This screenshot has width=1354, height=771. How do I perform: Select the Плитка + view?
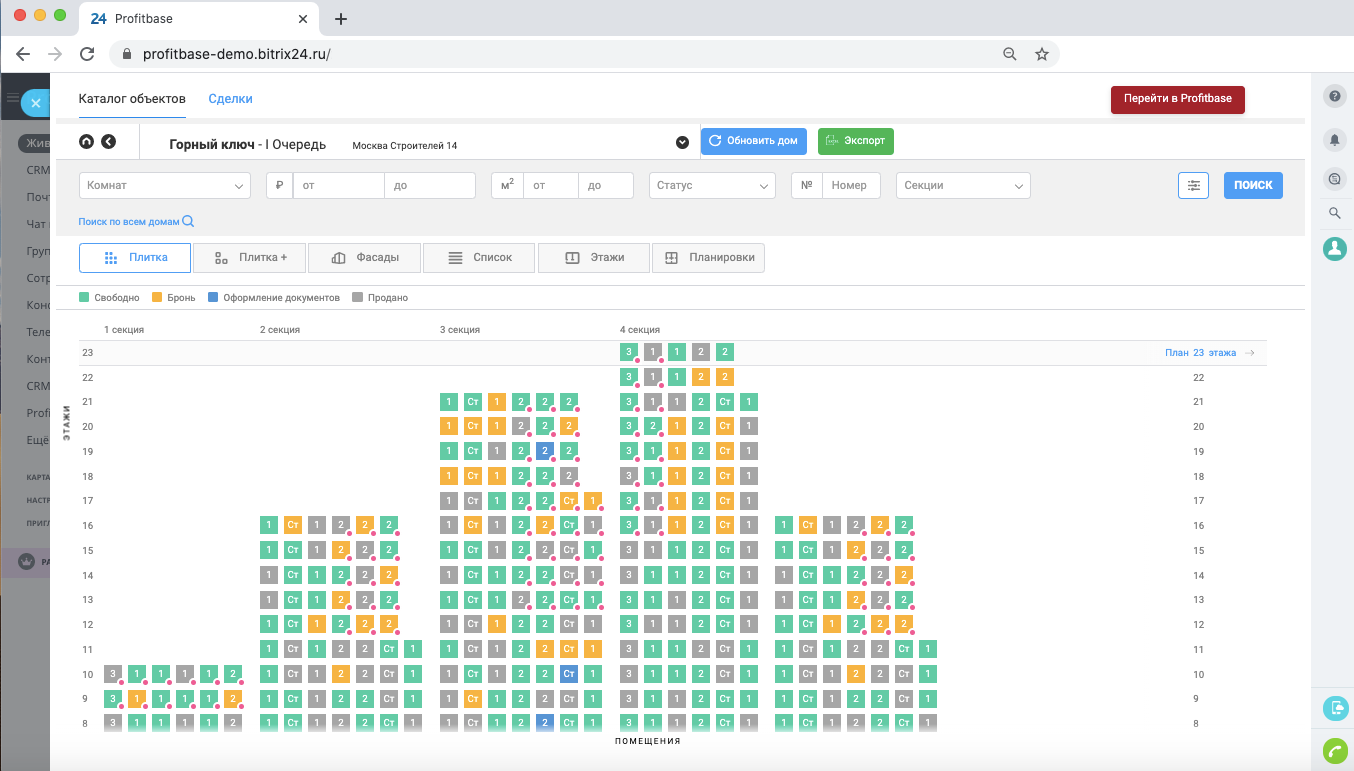[250, 257]
